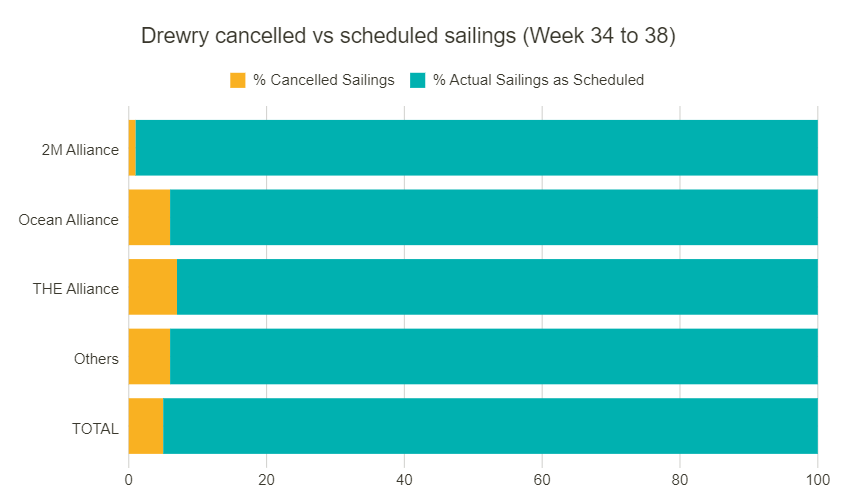This screenshot has height=497, width=844.
Task: Select the Others orange cancelled segment
Action: (x=149, y=356)
